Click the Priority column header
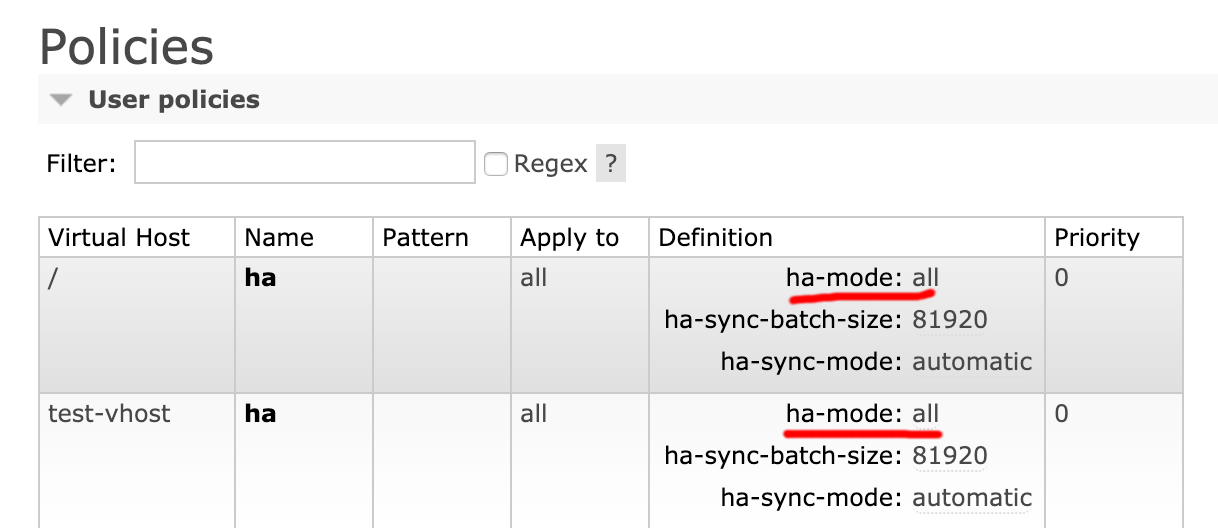 click(x=1097, y=238)
